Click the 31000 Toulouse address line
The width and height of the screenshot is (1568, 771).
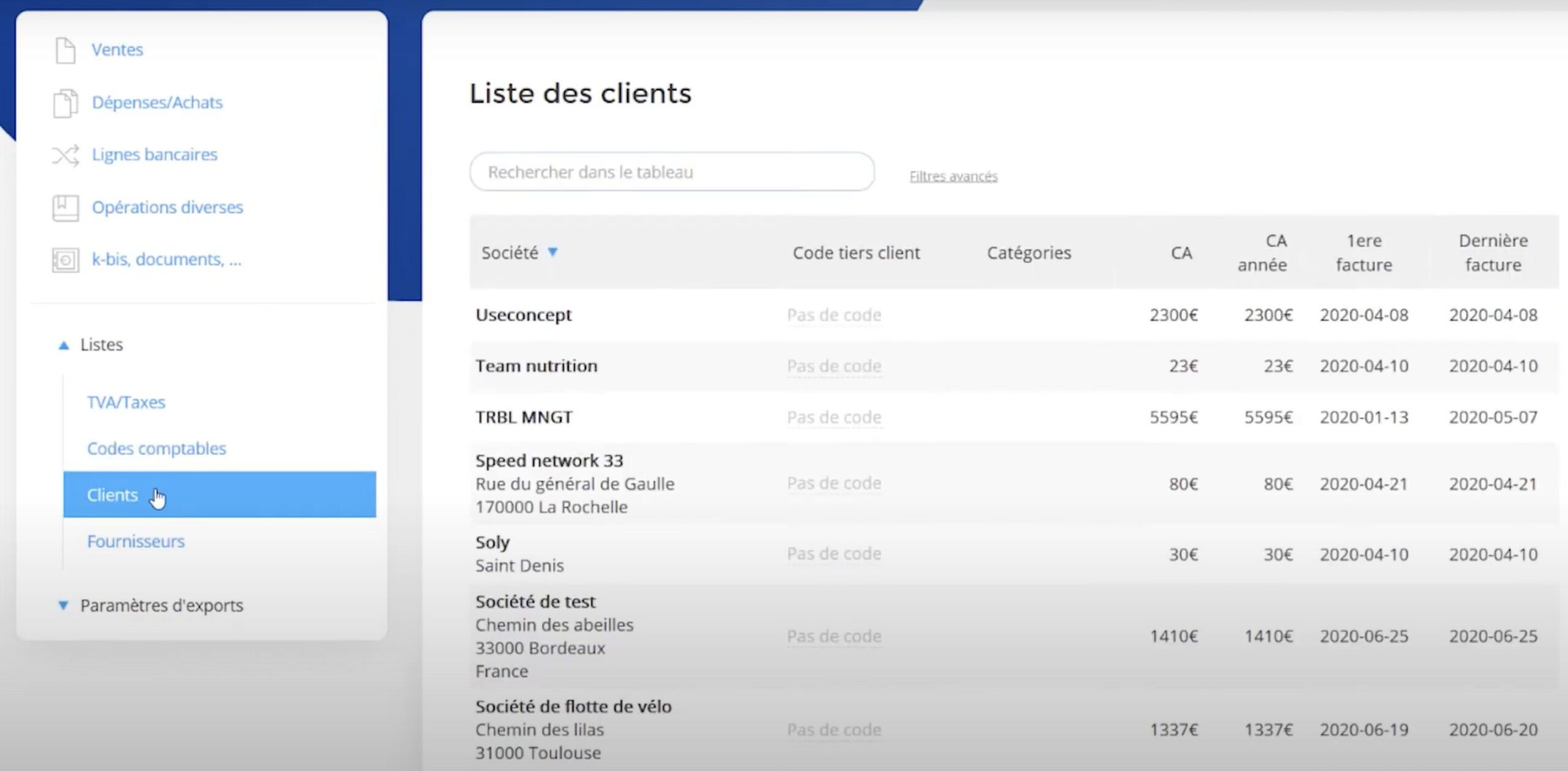point(538,753)
